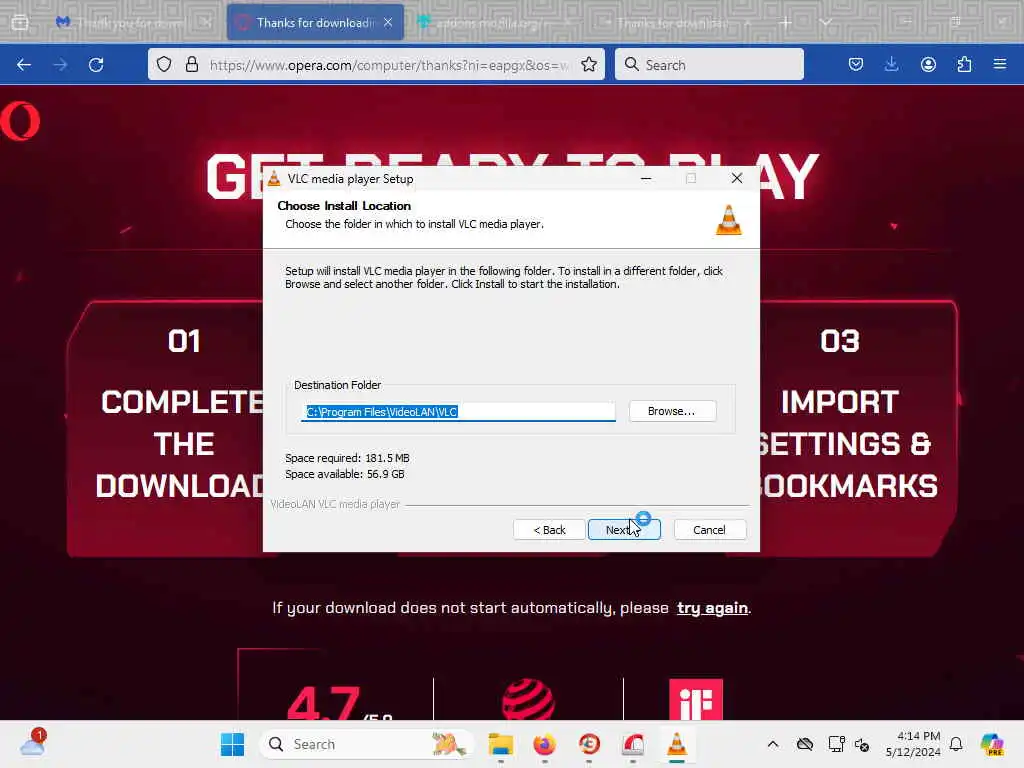Click the display/network tray icon
The height and width of the screenshot is (768, 1024).
click(836, 744)
